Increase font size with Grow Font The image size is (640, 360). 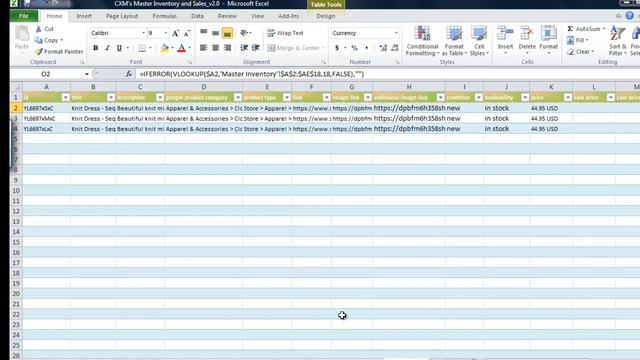point(175,33)
